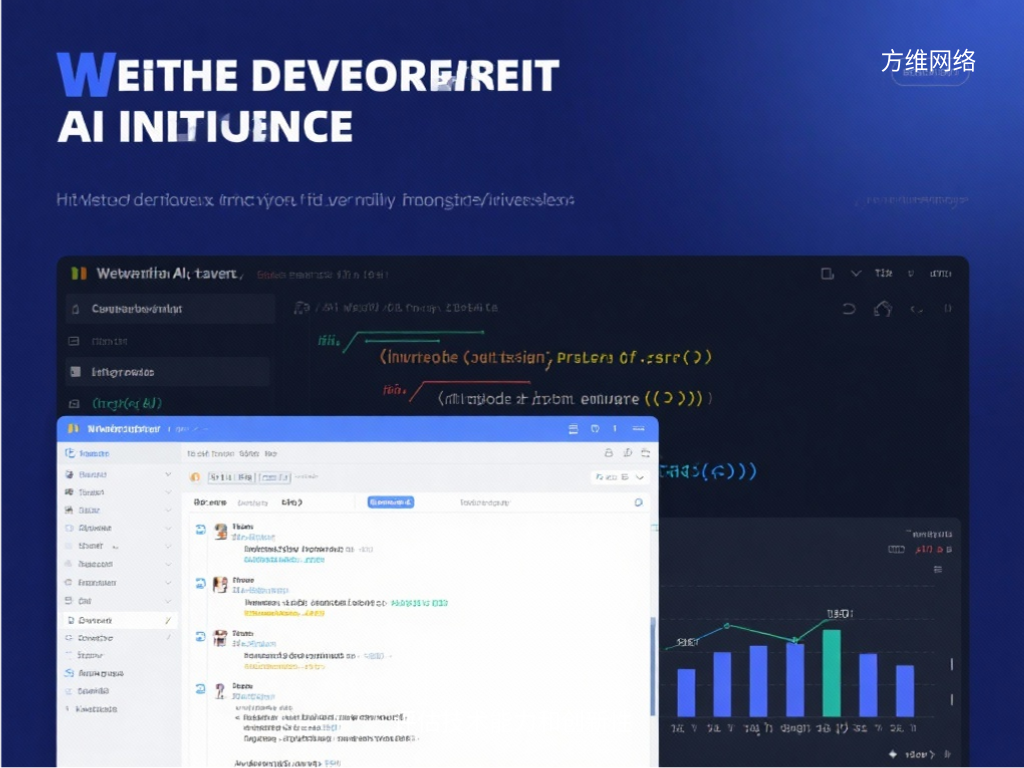Expand the first sidebar item's chevron in light window
Screen dimensions: 1024x768
click(x=168, y=475)
